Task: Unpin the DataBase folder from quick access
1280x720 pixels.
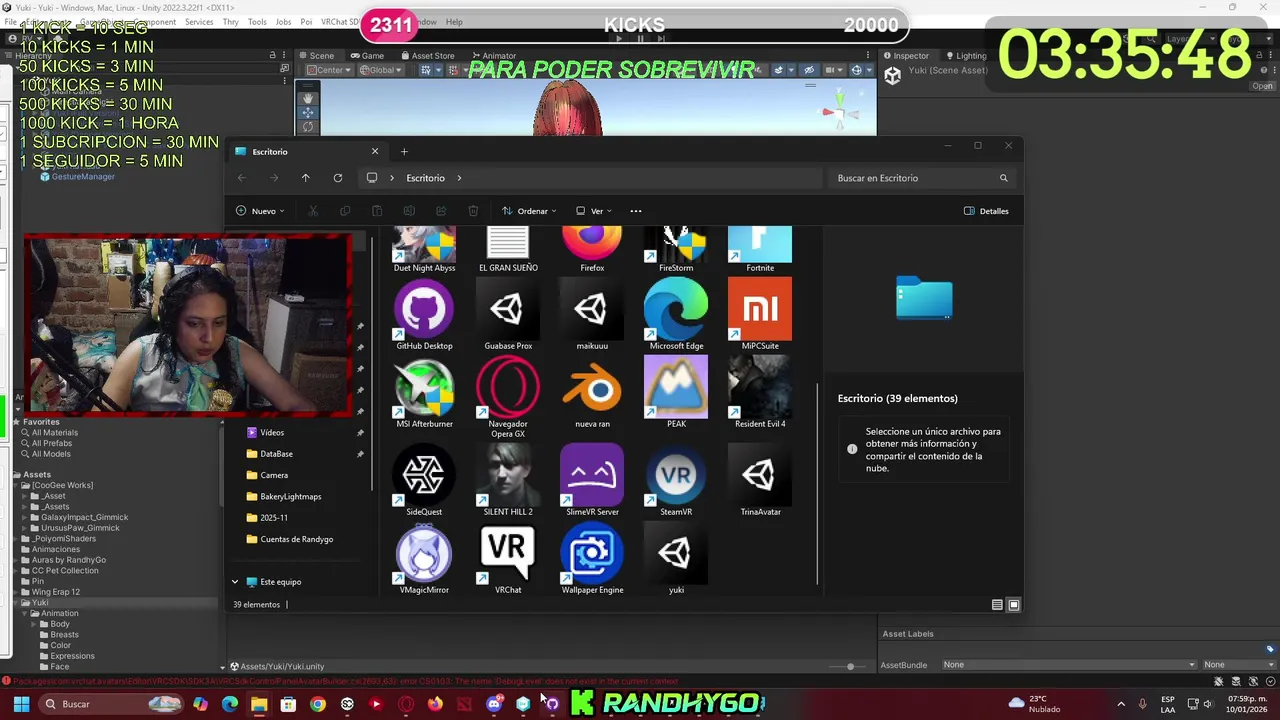Action: (360, 454)
